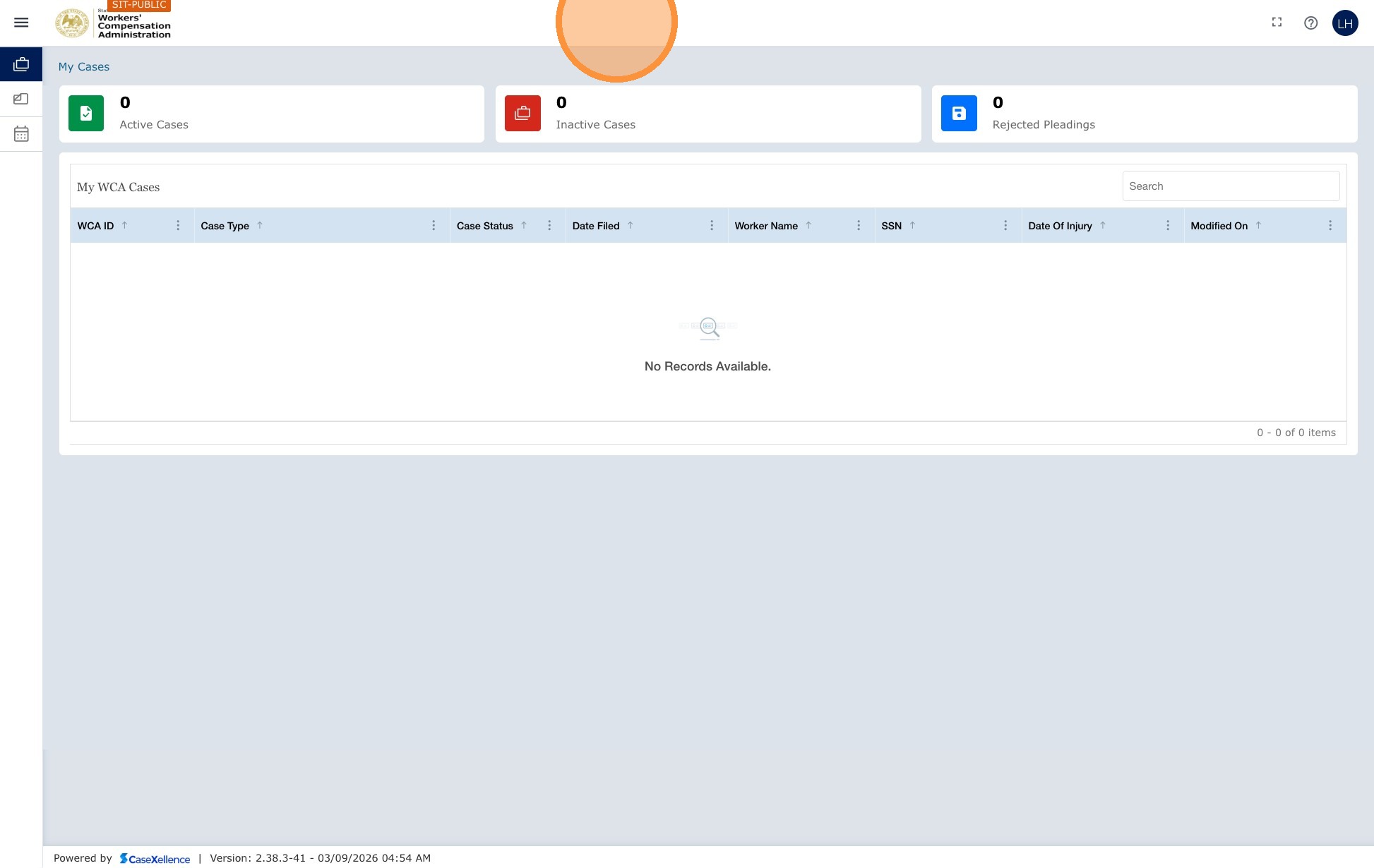Open the hamburger navigation menu
Image resolution: width=1374 pixels, height=868 pixels.
21,23
